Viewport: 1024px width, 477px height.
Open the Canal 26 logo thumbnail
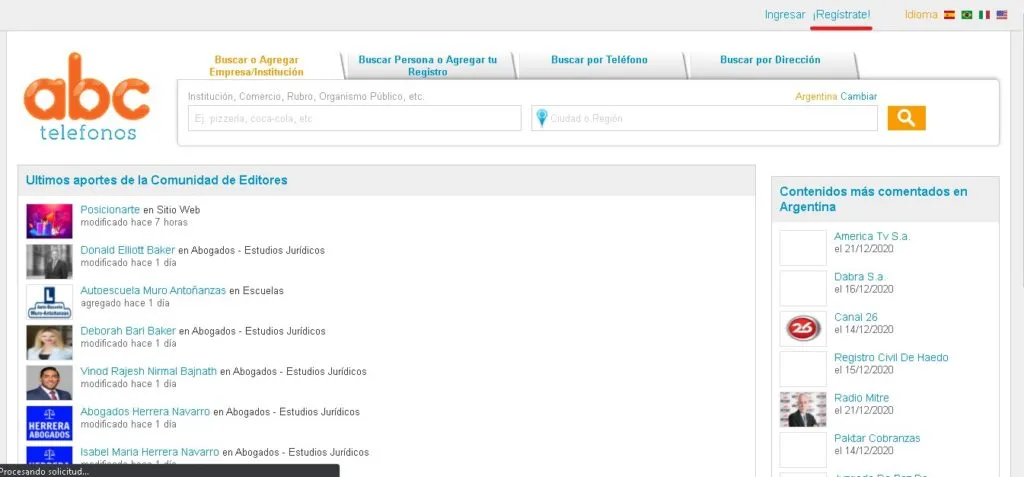[802, 328]
